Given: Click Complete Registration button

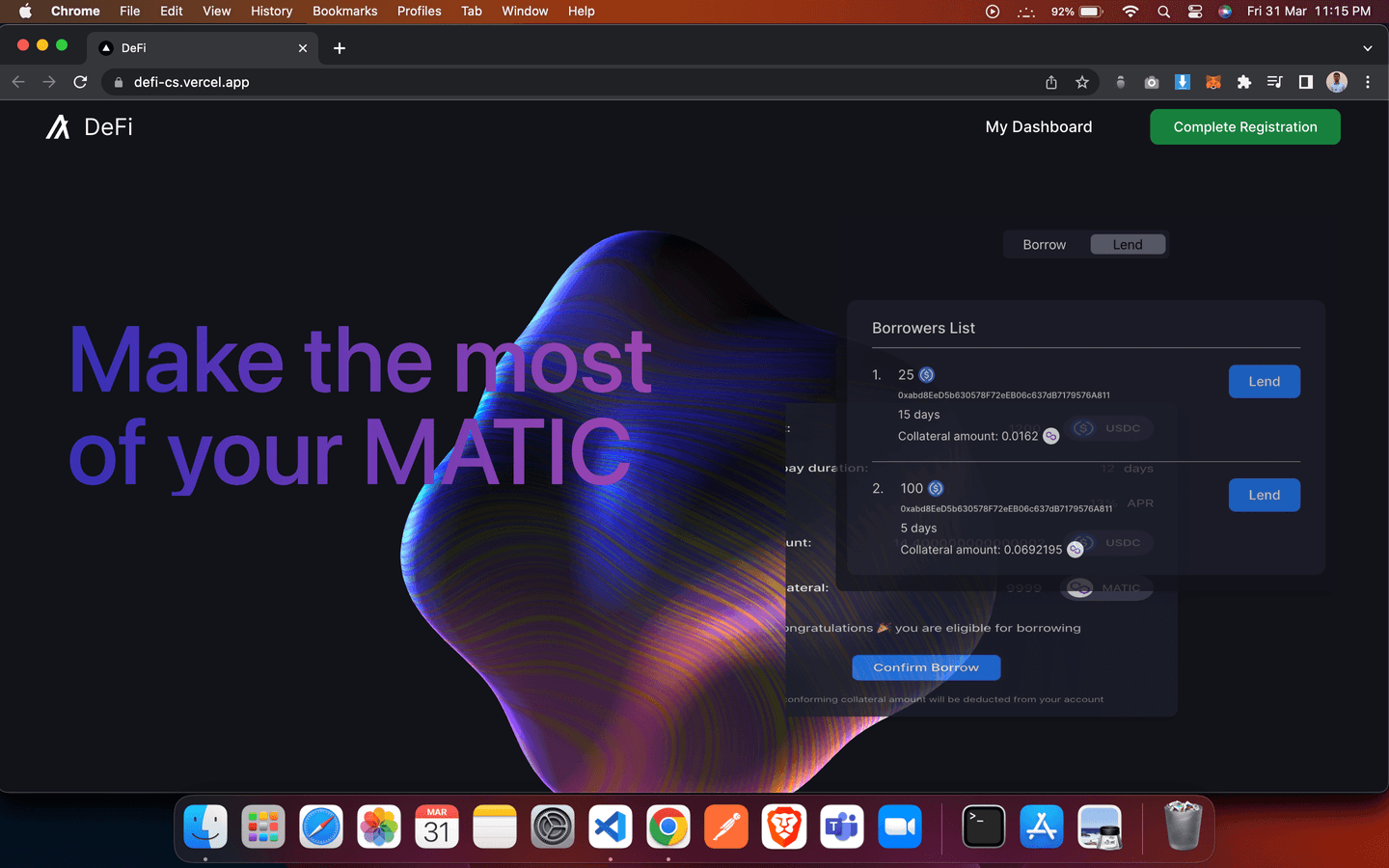Looking at the screenshot, I should pyautogui.click(x=1245, y=127).
